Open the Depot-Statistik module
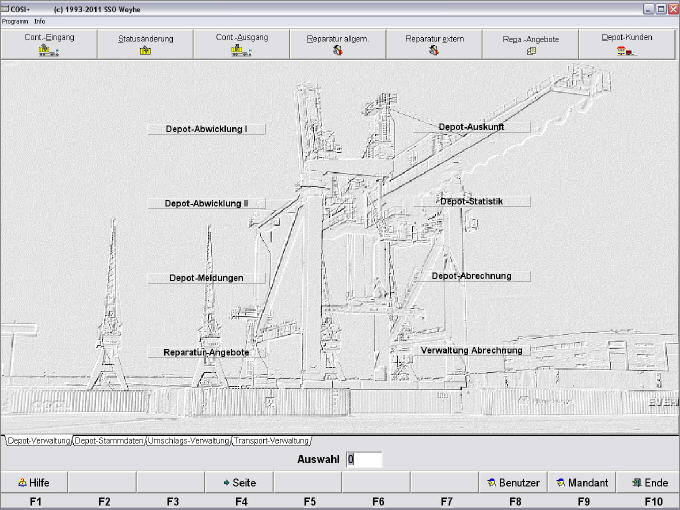 point(472,201)
